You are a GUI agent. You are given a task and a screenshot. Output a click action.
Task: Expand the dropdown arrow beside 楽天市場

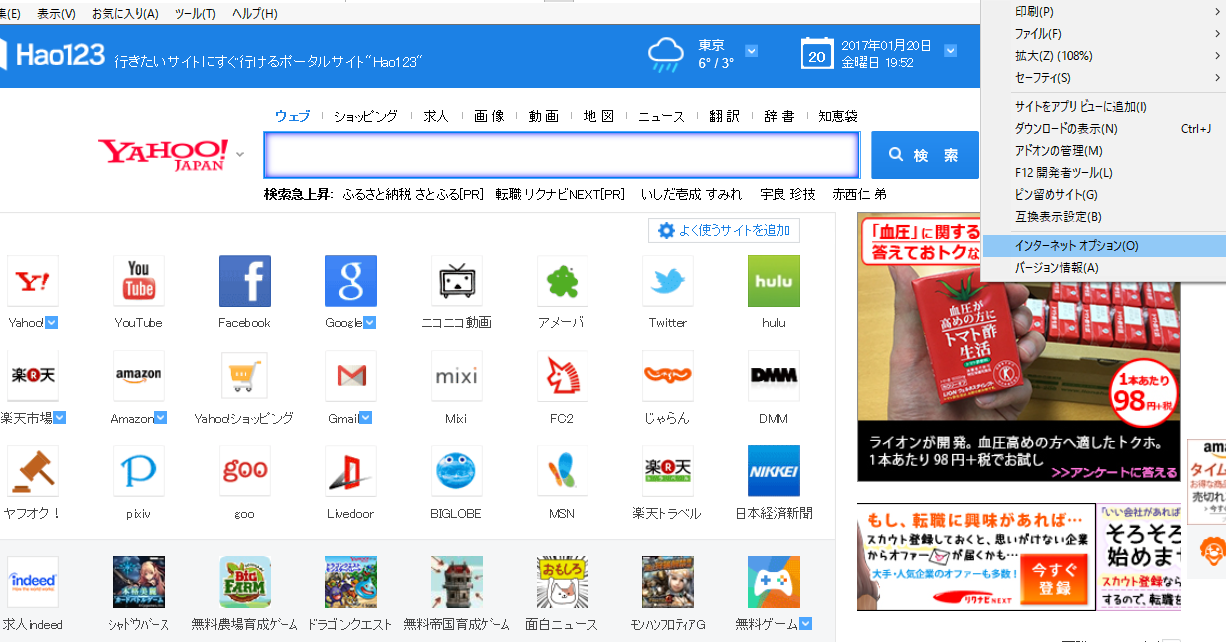point(60,418)
